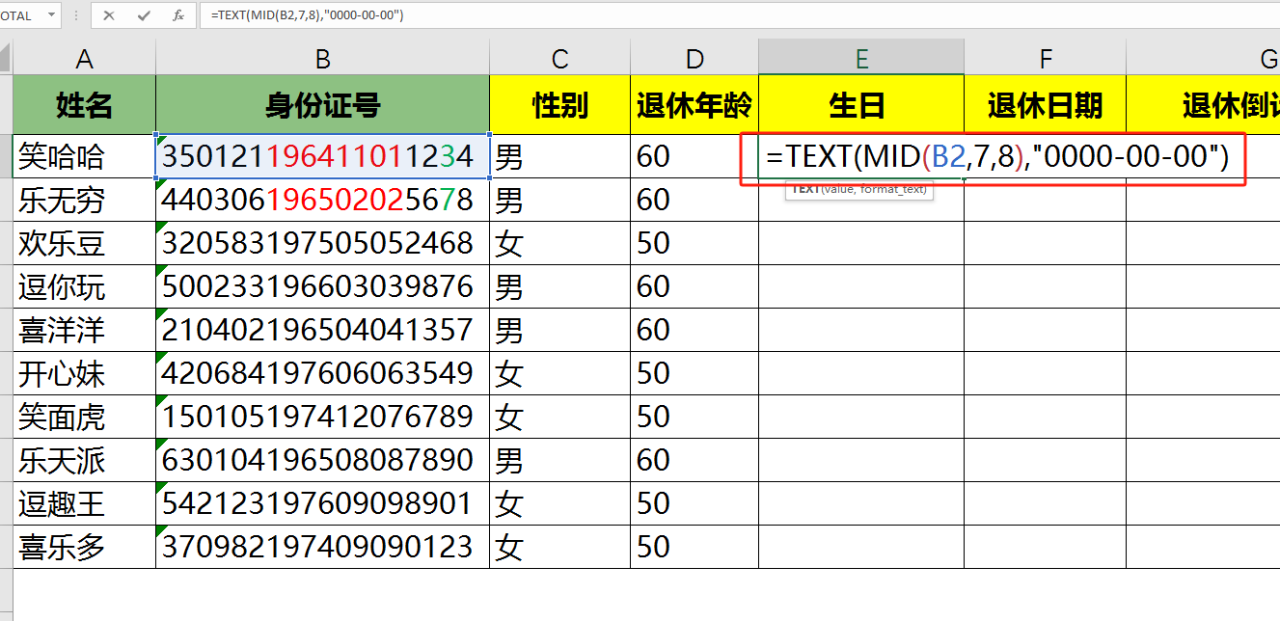Click TEXT function tooltip hint
1280x621 pixels.
(x=859, y=188)
